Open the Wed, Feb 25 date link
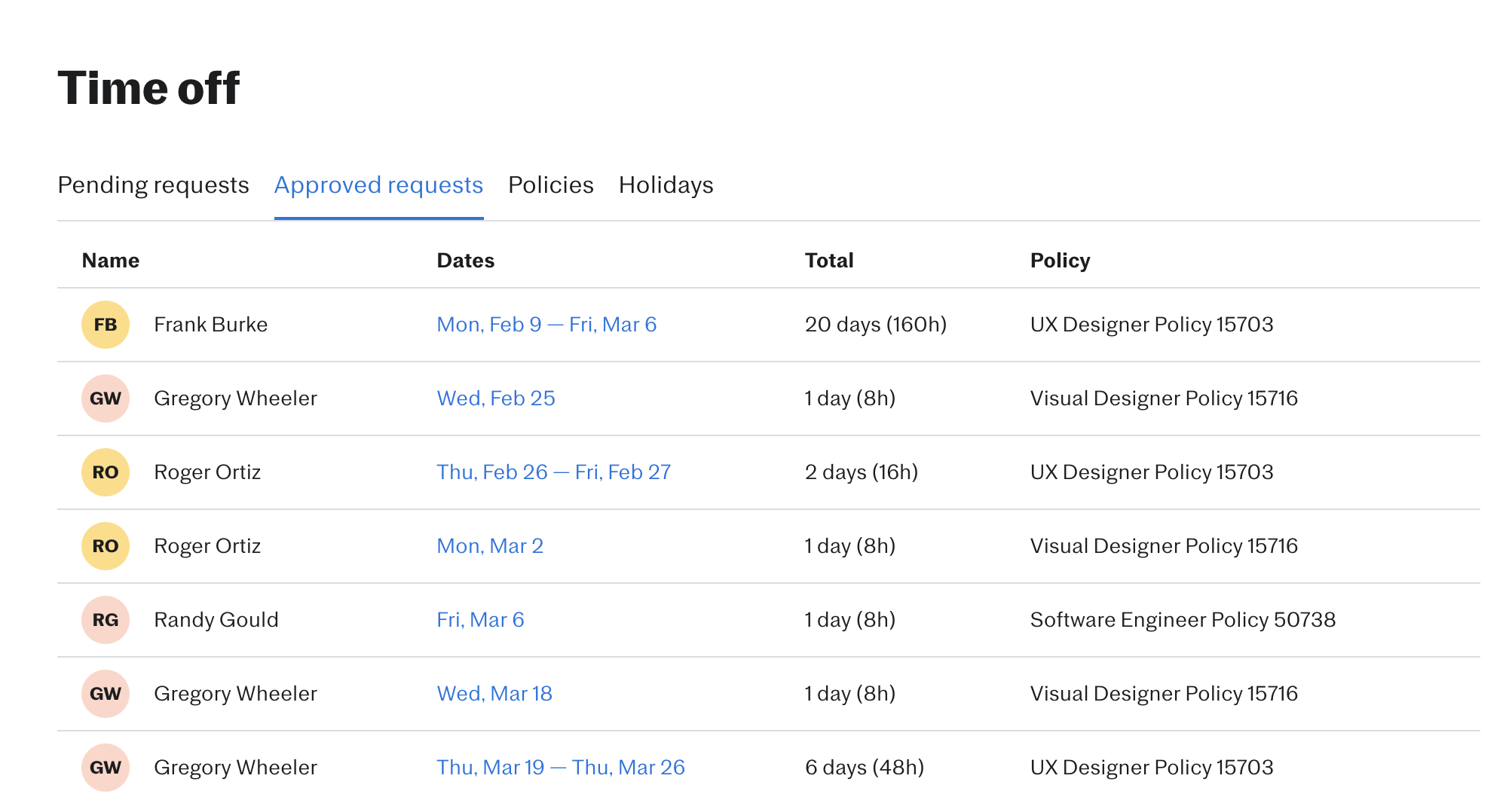1512x803 pixels. [x=496, y=398]
